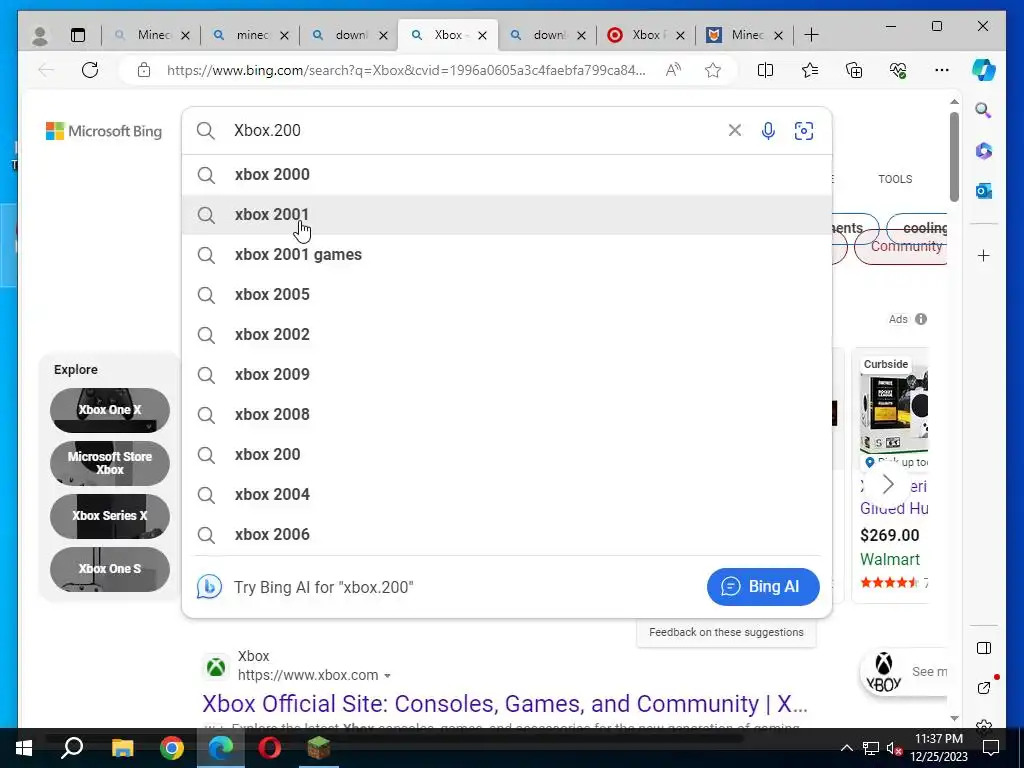Open the Favorites list icon
Screen dimensions: 1024x768
click(810, 70)
